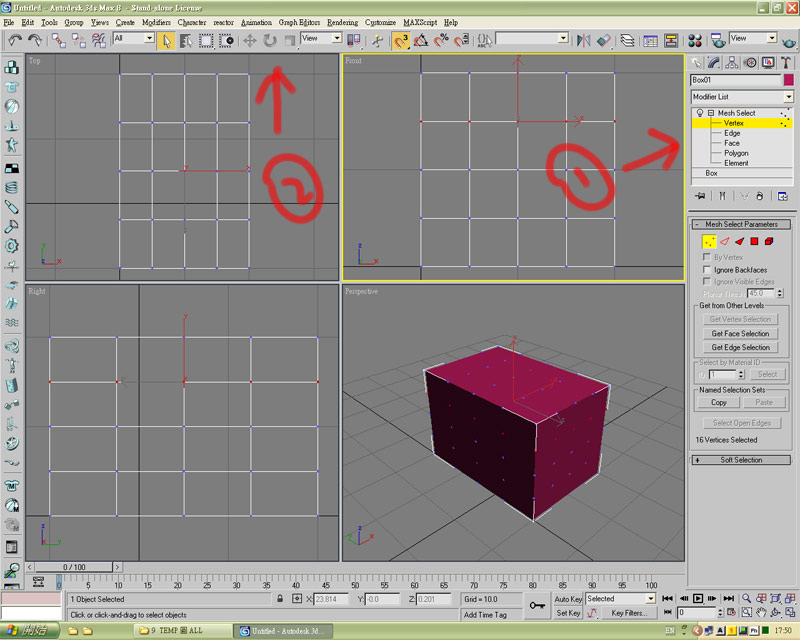This screenshot has height=640, width=800.
Task: Collapse the Mesh Select Parameters rollout
Action: [x=741, y=224]
